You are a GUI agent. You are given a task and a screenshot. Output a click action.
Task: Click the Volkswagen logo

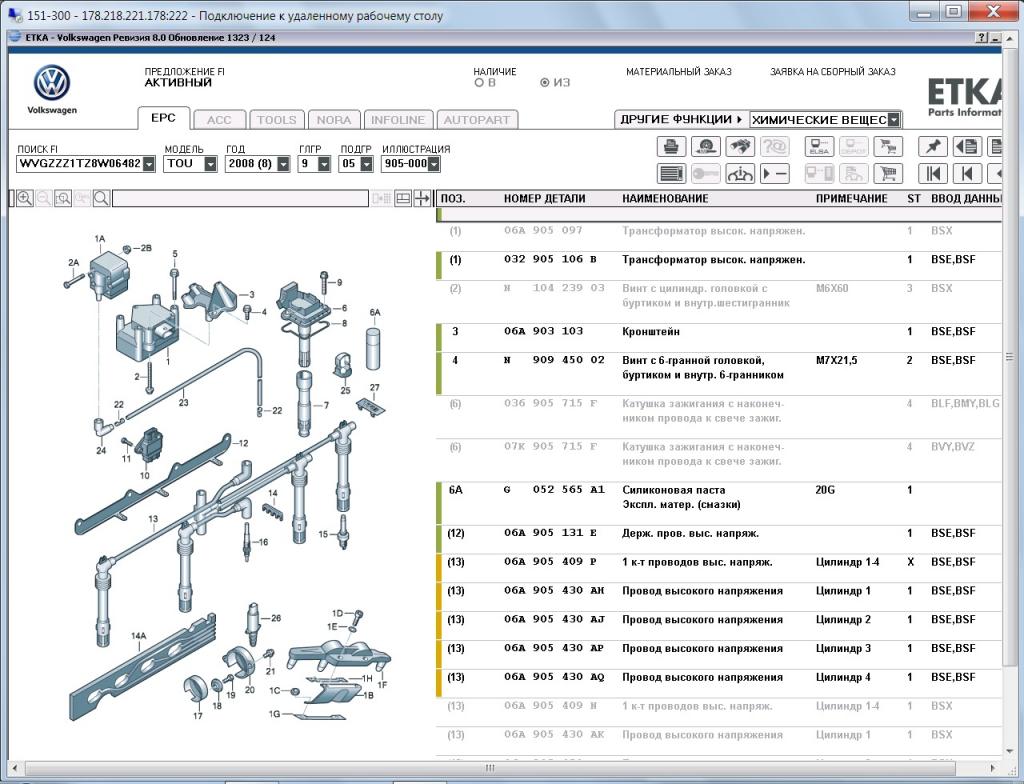click(x=52, y=83)
